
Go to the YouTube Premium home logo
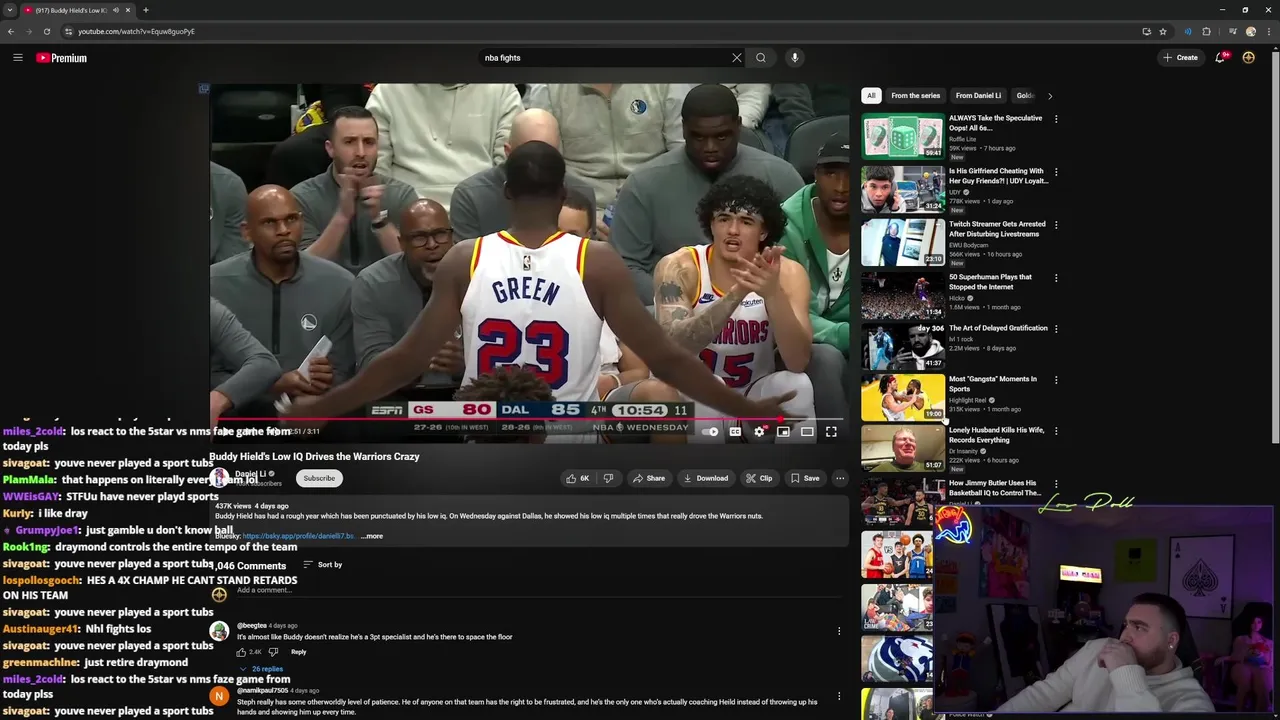click(x=61, y=58)
